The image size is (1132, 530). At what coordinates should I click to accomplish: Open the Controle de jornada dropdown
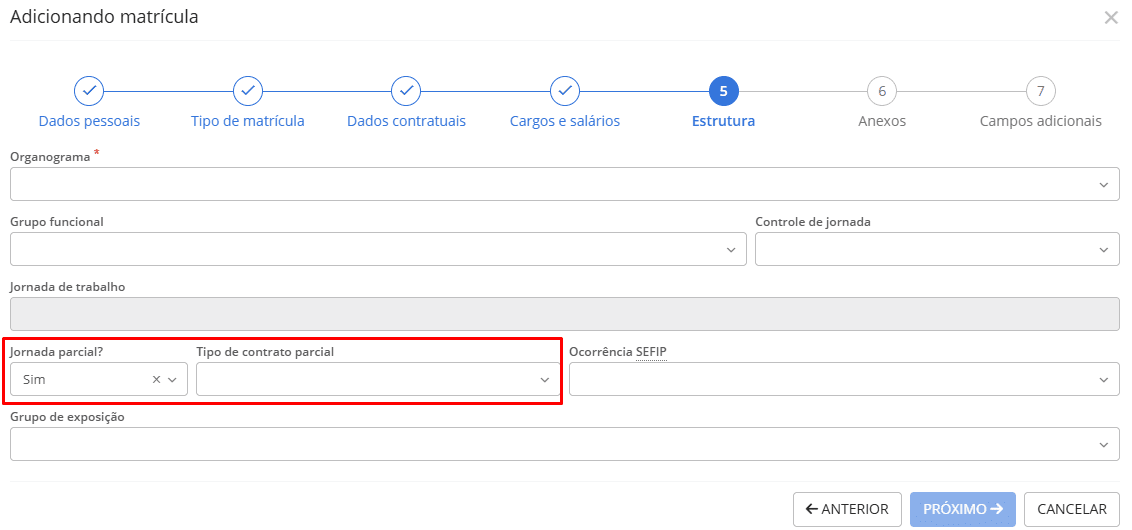click(937, 249)
